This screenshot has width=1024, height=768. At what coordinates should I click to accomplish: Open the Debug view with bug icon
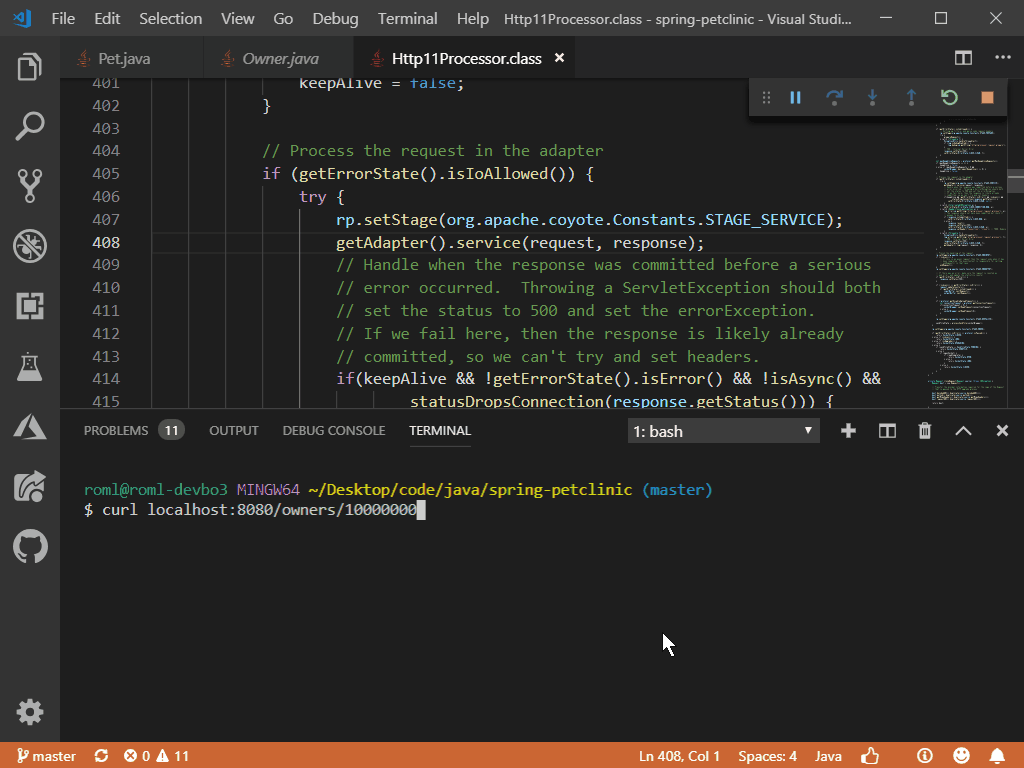(x=30, y=246)
